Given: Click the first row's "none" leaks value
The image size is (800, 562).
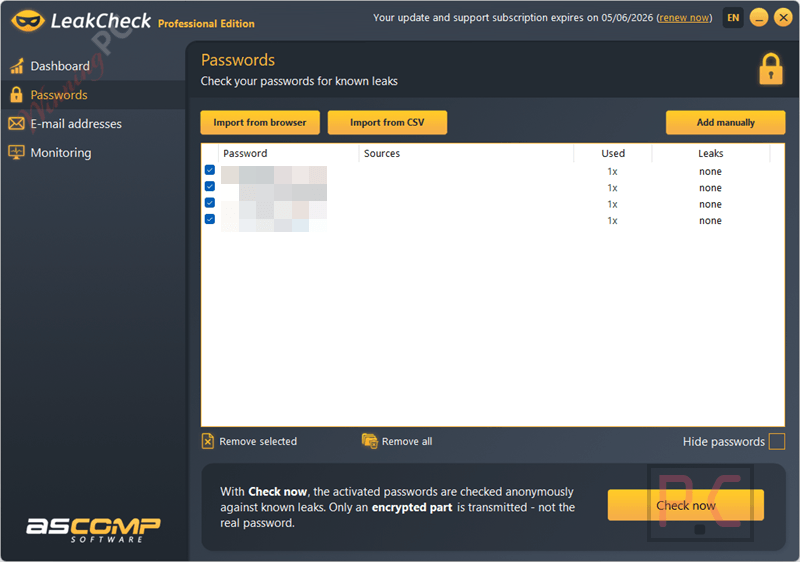Looking at the screenshot, I should coord(710,171).
